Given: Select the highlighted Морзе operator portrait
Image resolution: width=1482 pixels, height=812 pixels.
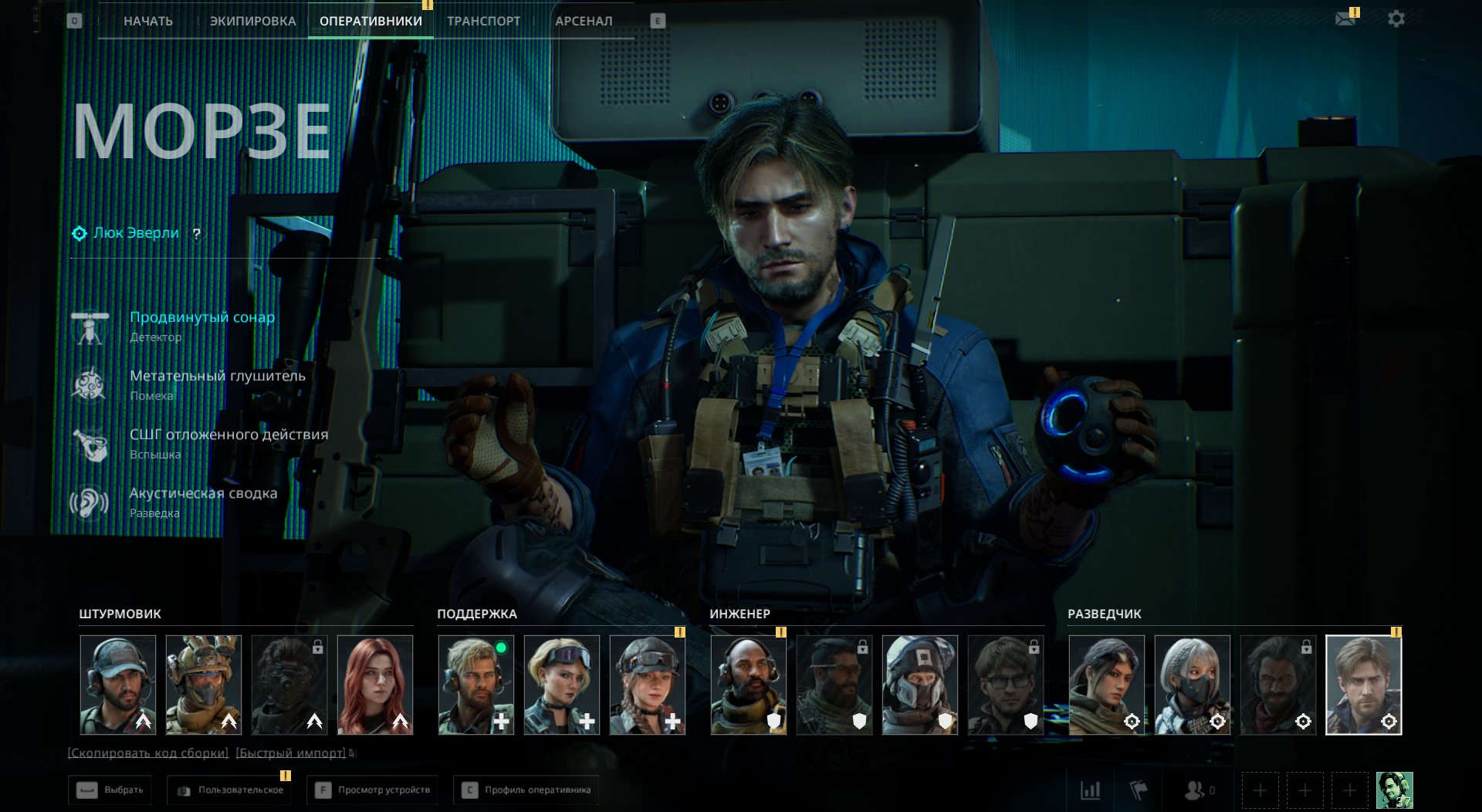Looking at the screenshot, I should coord(1364,685).
